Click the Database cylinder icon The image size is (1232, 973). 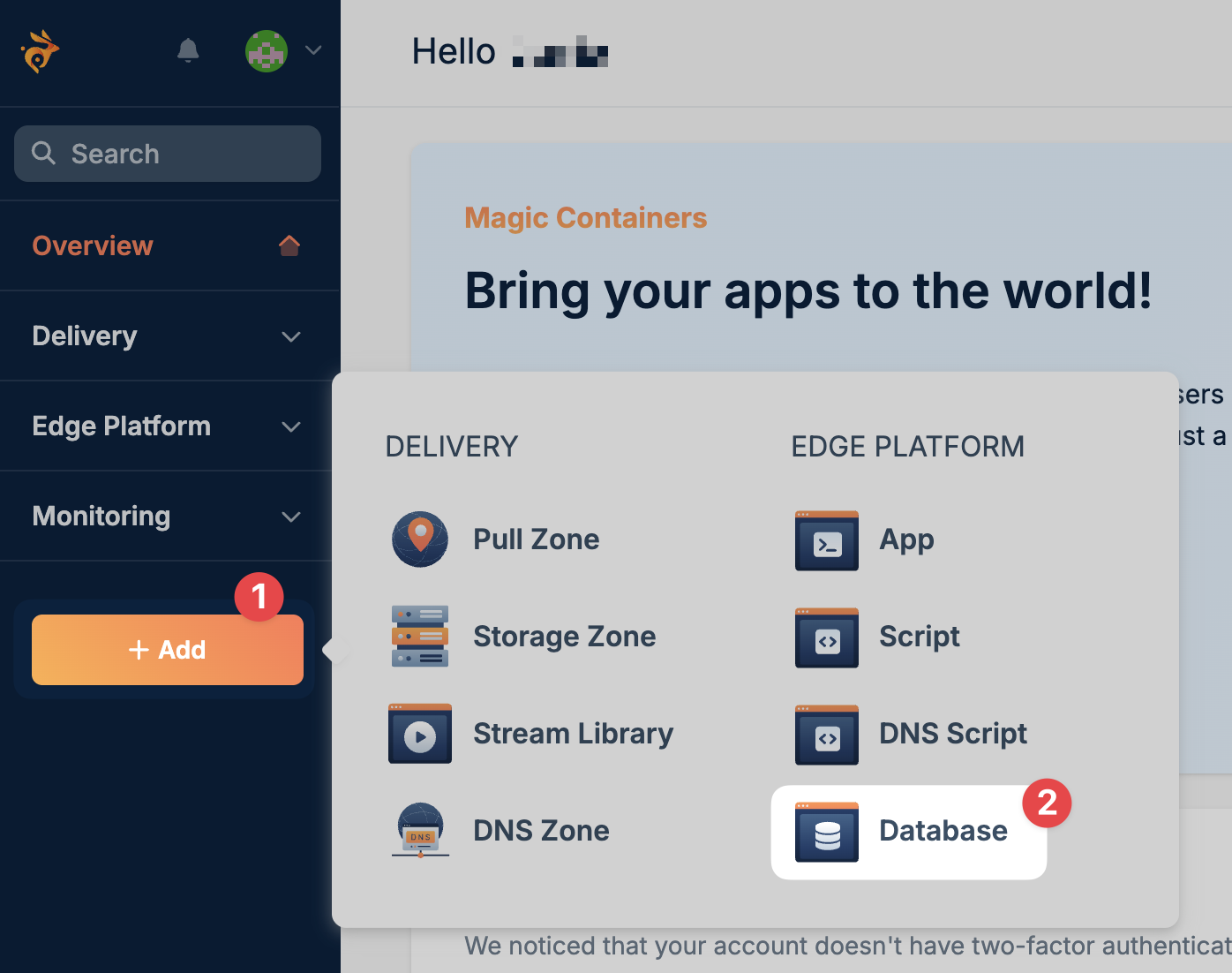pyautogui.click(x=827, y=832)
